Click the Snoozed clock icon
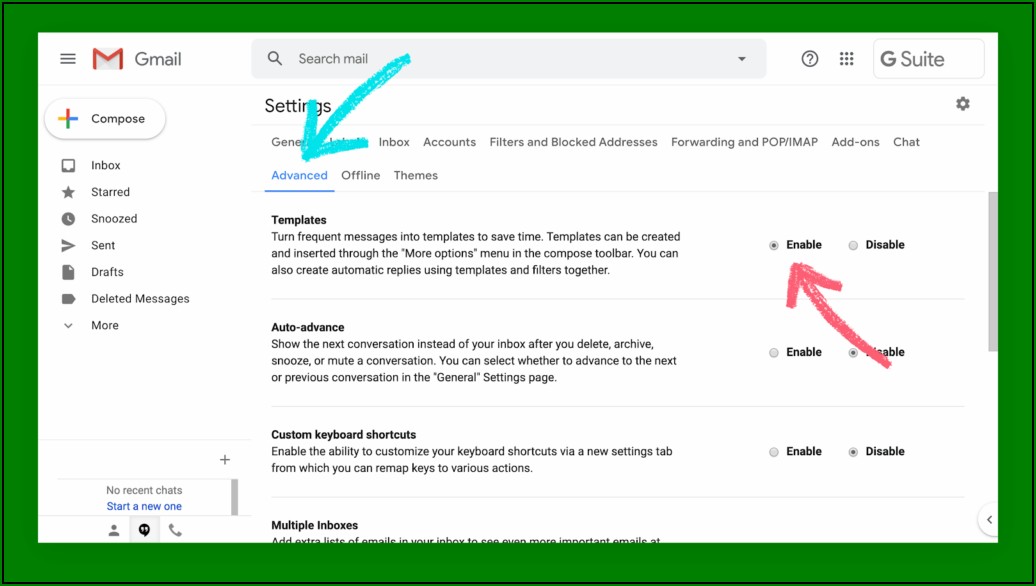The width and height of the screenshot is (1036, 586). click(68, 219)
